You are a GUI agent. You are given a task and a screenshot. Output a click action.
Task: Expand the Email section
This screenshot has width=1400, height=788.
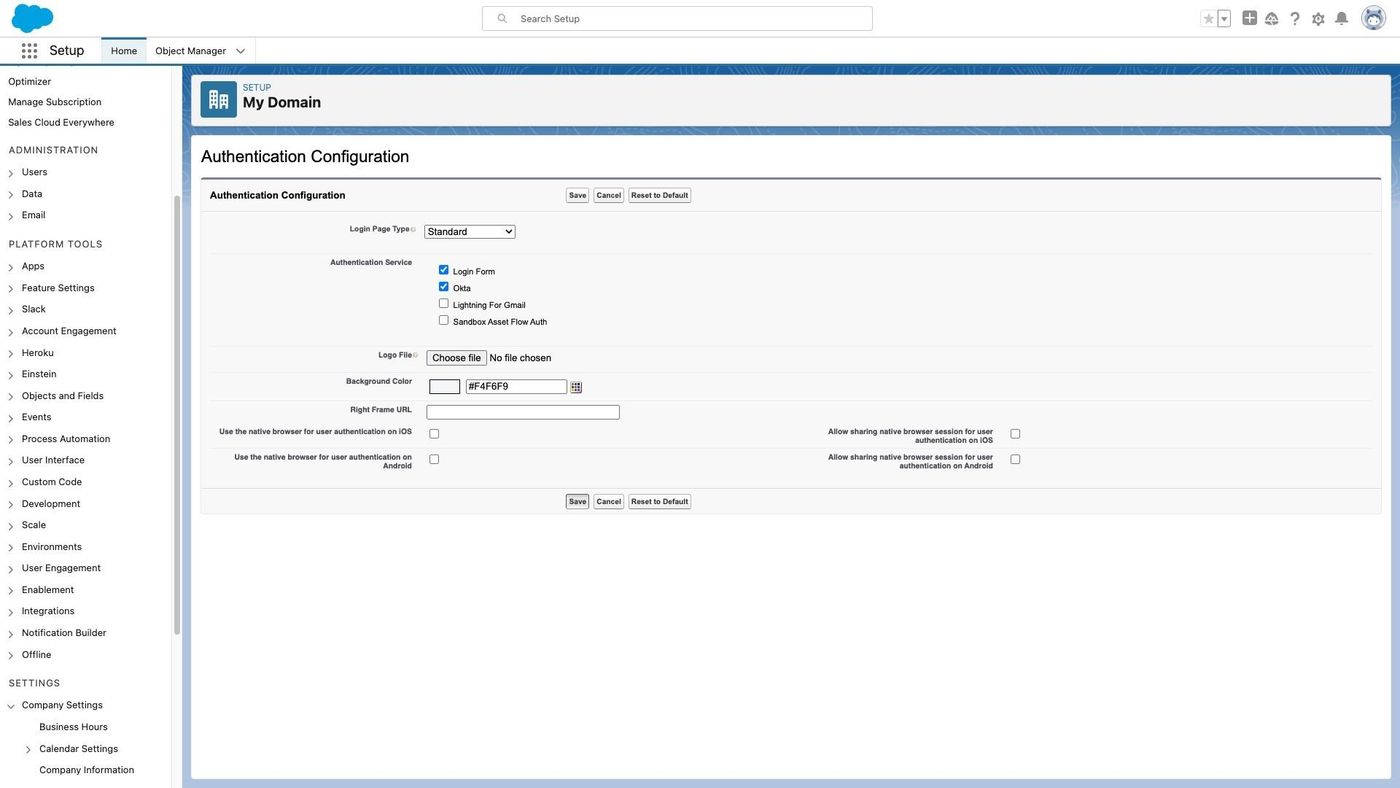click(x=11, y=216)
